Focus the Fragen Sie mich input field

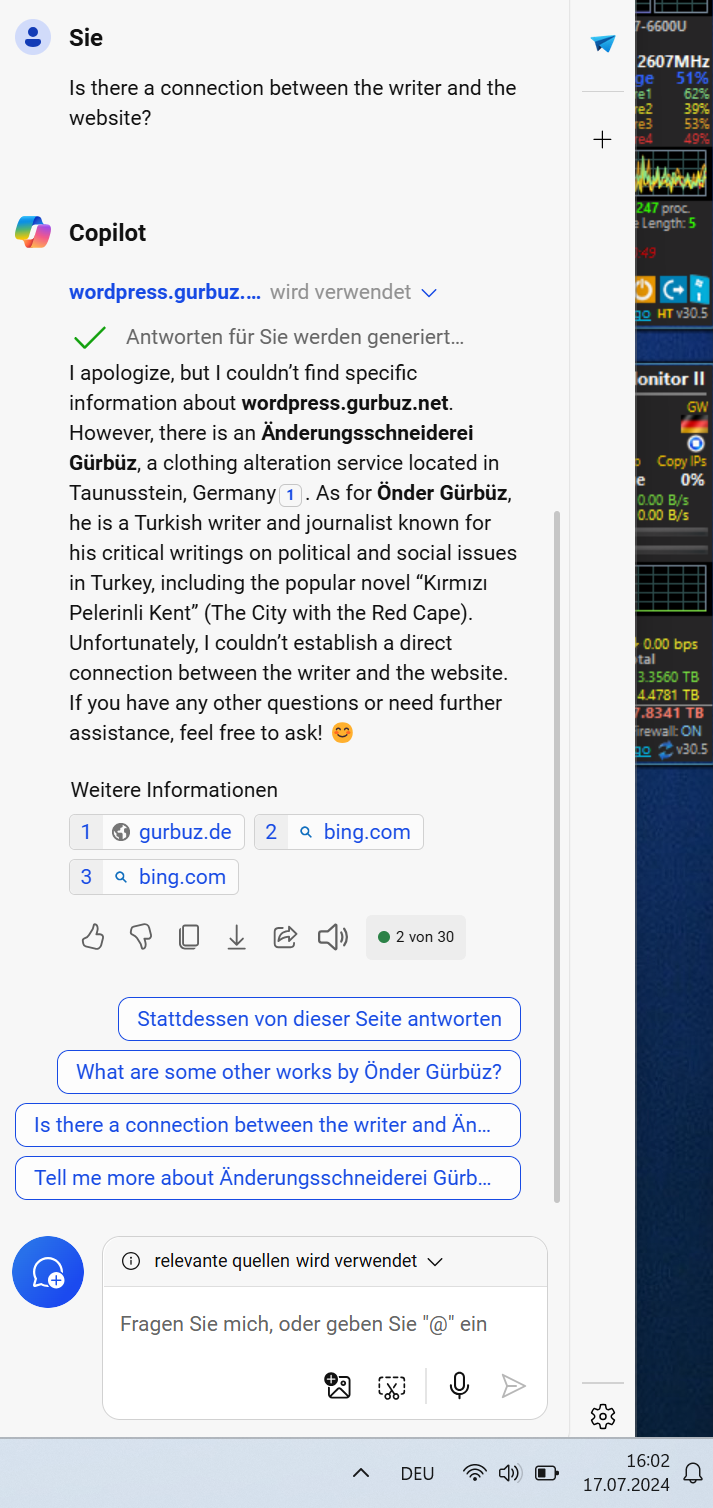click(x=303, y=1324)
